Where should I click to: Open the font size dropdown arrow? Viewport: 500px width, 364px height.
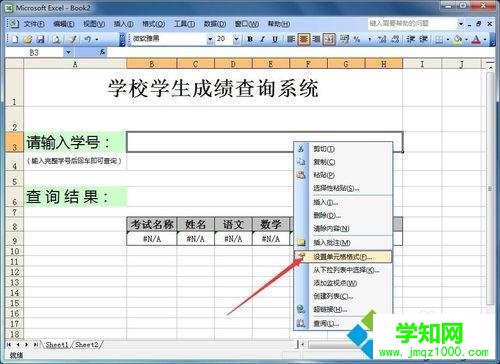236,39
